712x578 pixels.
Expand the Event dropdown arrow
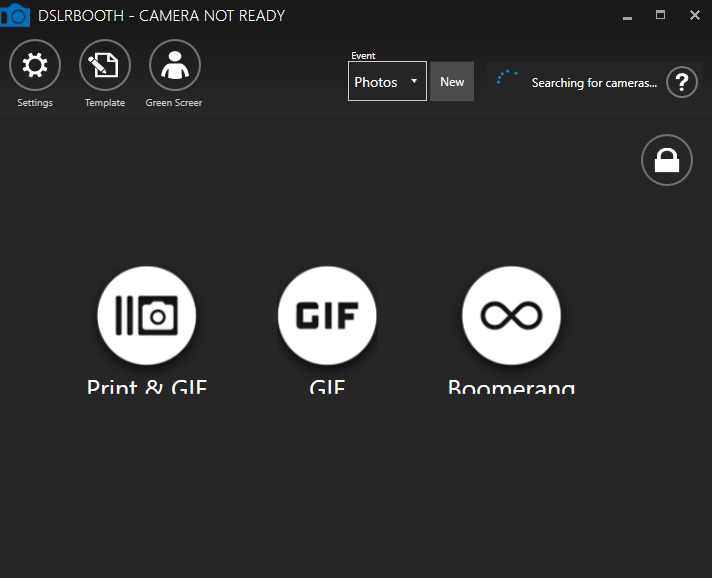pos(414,82)
